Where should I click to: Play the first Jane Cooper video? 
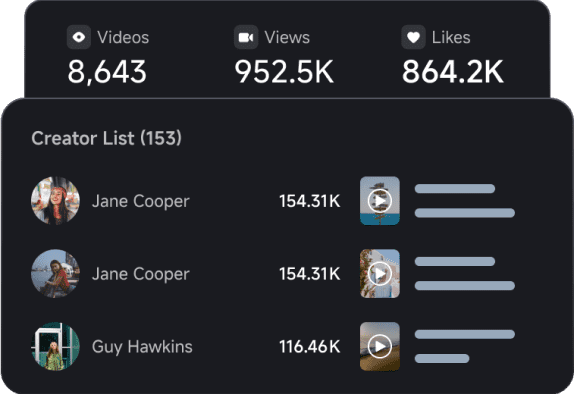pyautogui.click(x=380, y=201)
